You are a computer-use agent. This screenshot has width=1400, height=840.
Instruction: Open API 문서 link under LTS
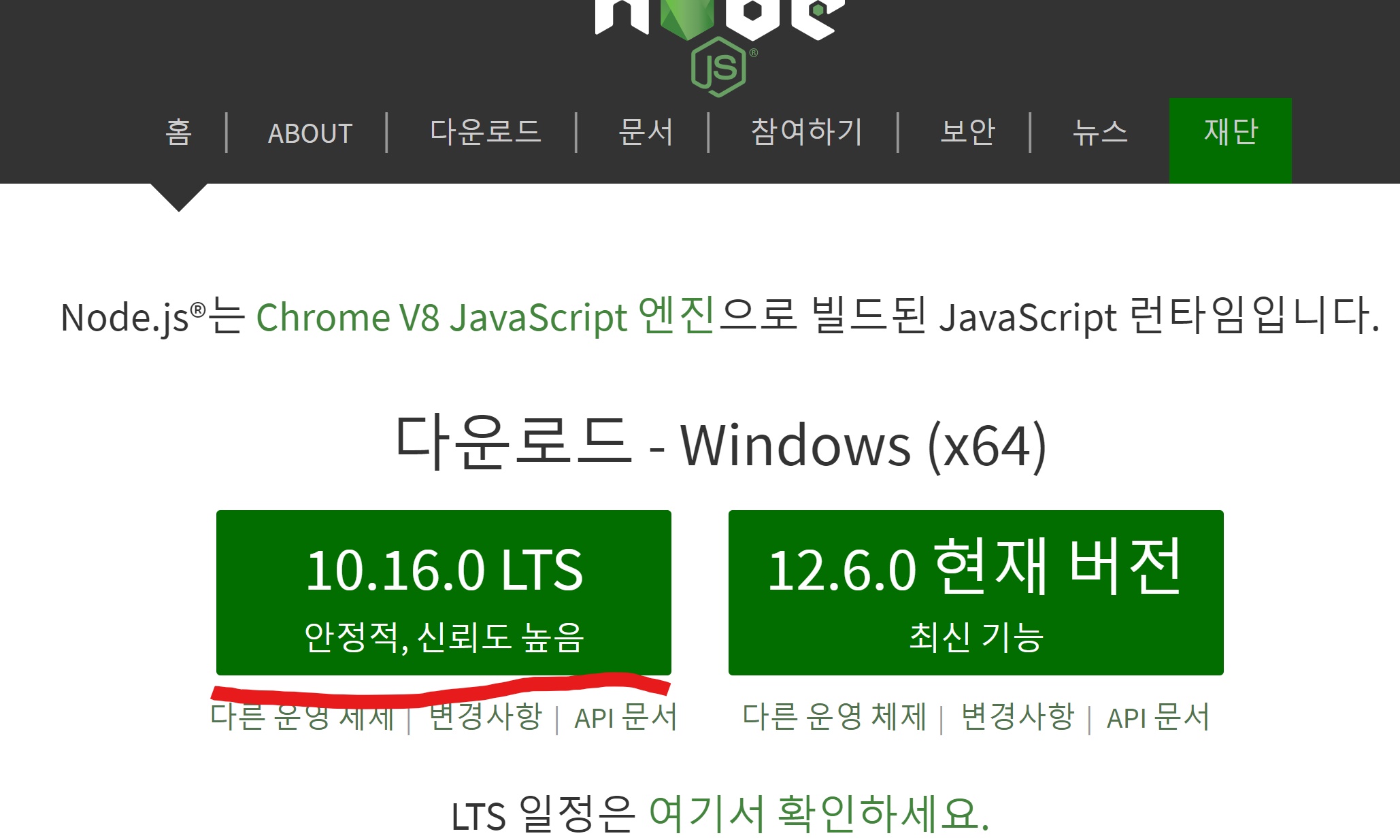(625, 718)
